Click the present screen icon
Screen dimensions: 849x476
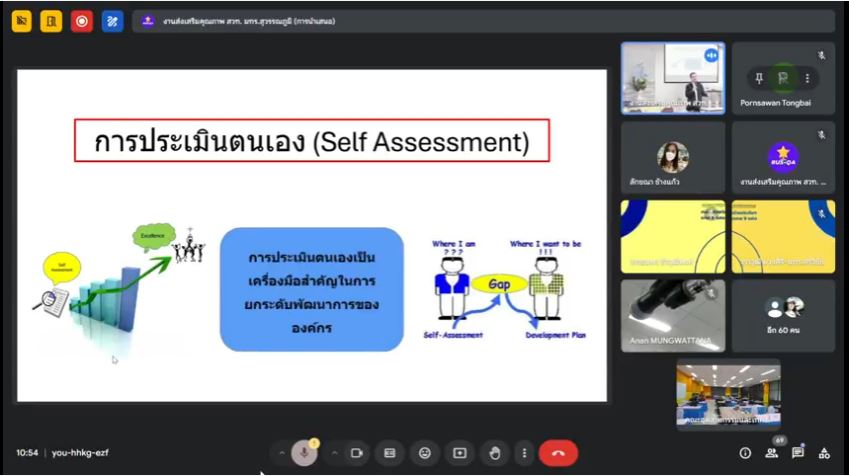click(x=459, y=453)
